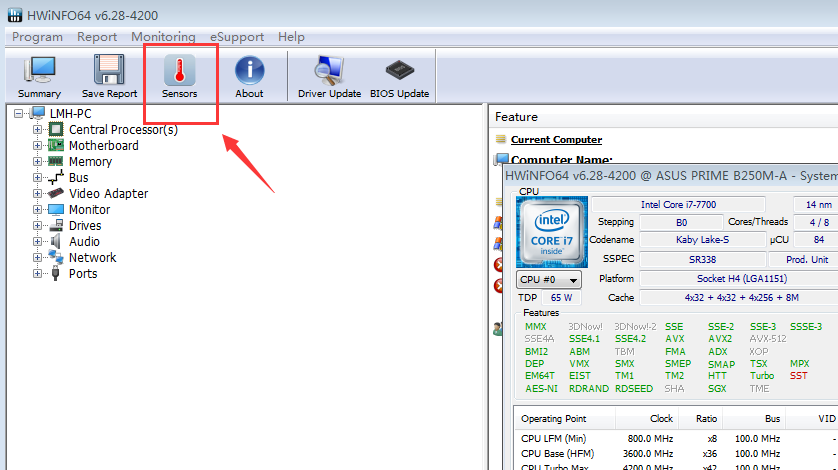Open the Help menu
Screen dimensions: 838x470
[291, 37]
